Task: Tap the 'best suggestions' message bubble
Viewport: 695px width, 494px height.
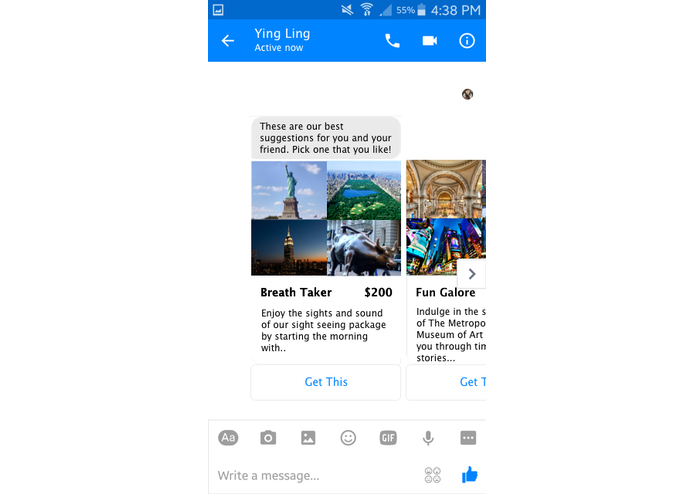Action: (326, 138)
